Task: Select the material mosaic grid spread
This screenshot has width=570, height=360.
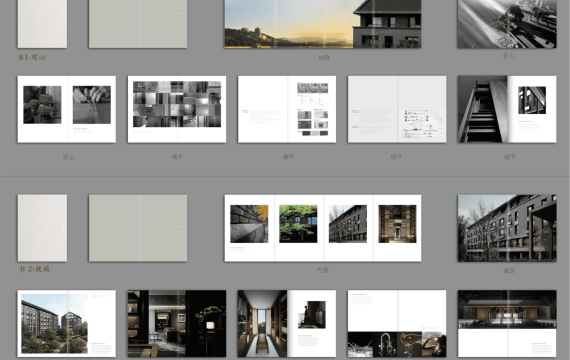Action: pos(177,109)
